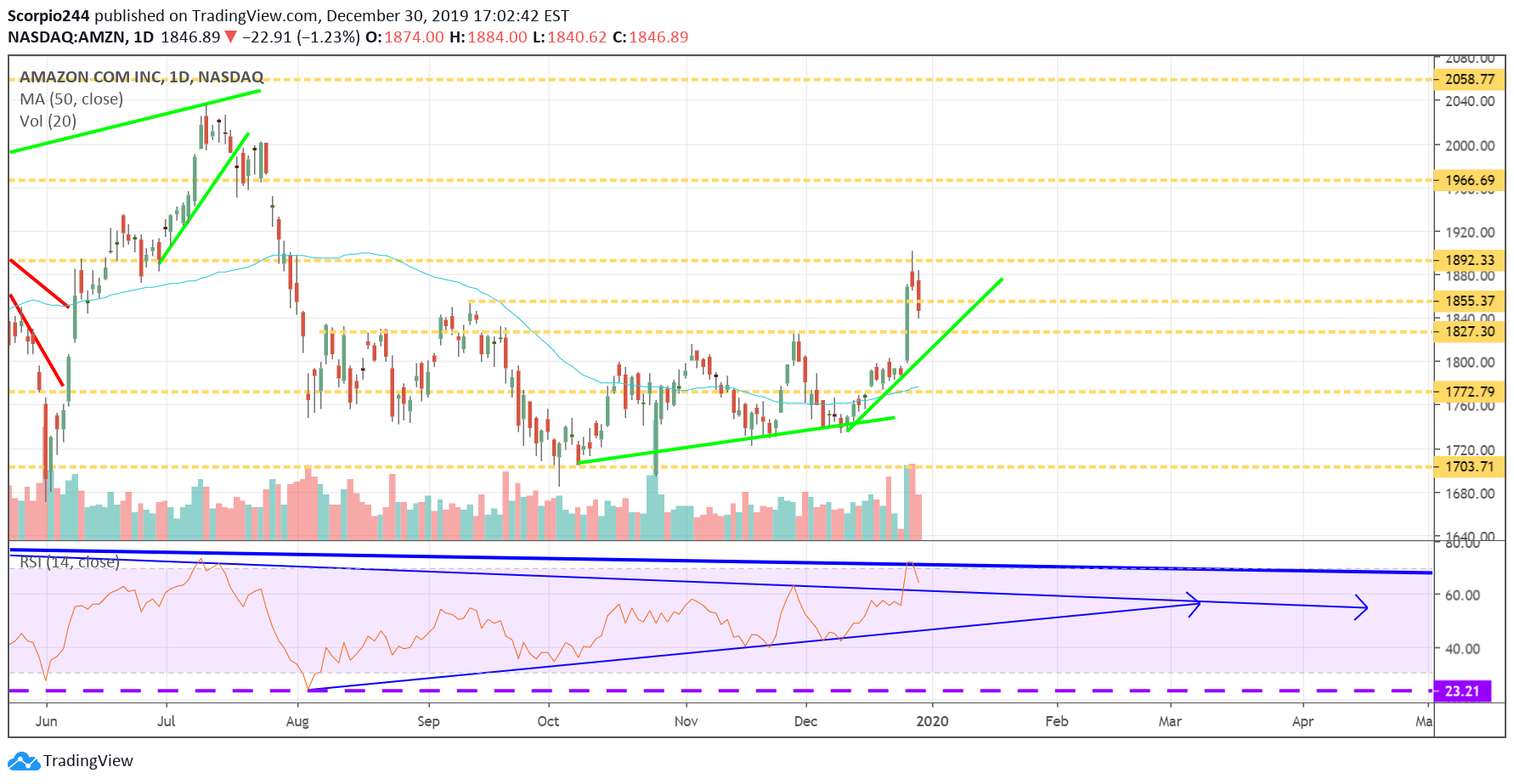The height and width of the screenshot is (784, 1514).
Task: Click the −22.91 (−1.23%) change value
Action: tap(301, 37)
